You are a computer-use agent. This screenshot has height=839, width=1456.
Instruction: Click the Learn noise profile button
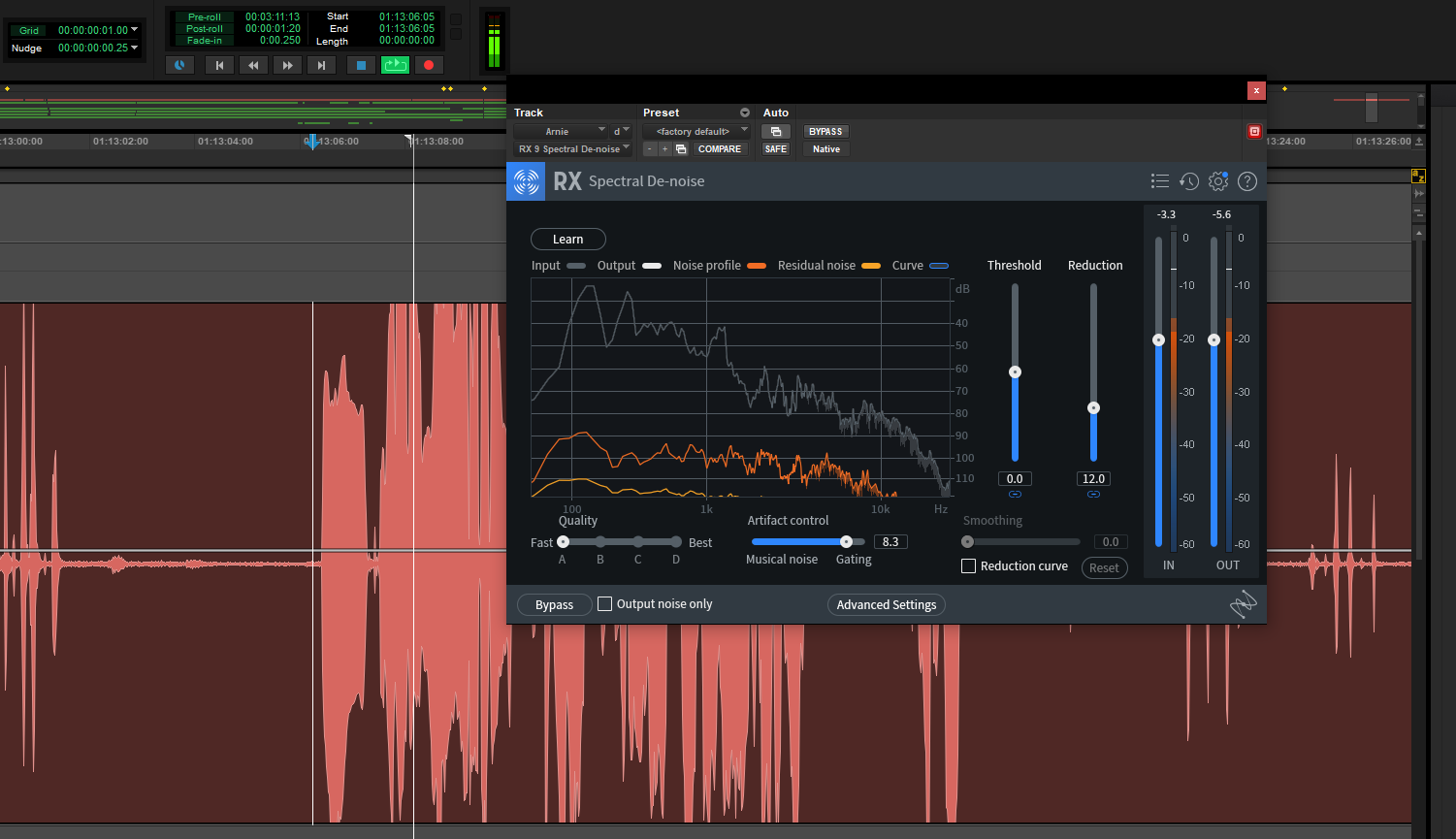click(568, 239)
